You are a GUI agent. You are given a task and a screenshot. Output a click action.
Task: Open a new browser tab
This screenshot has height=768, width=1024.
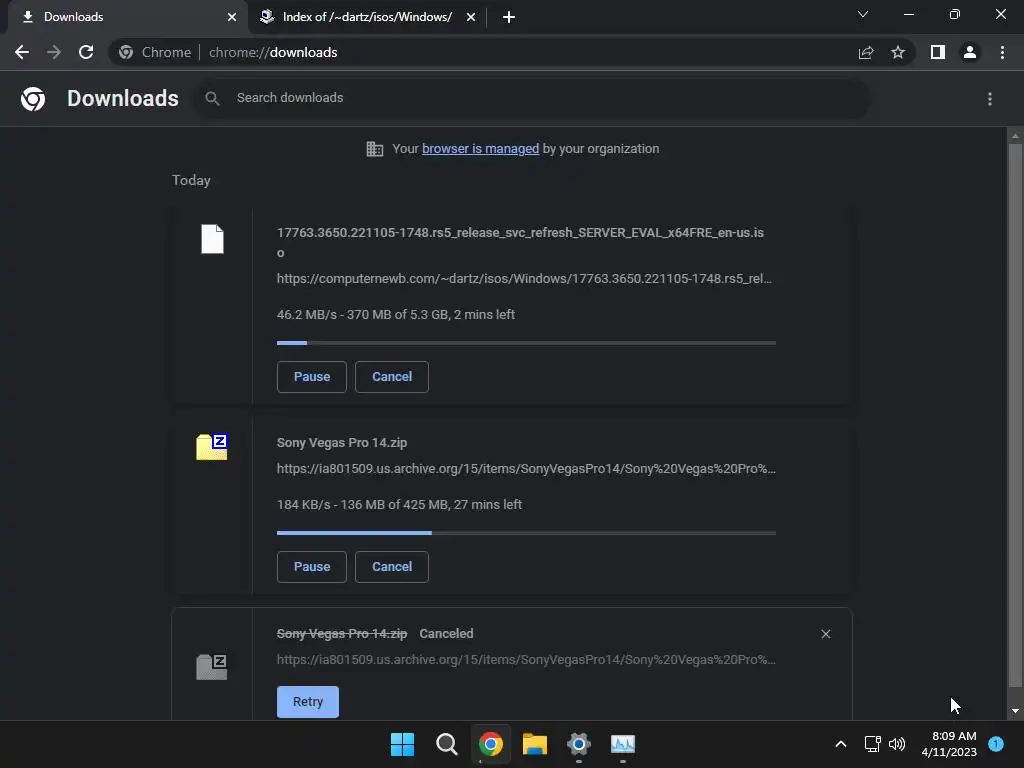[509, 17]
